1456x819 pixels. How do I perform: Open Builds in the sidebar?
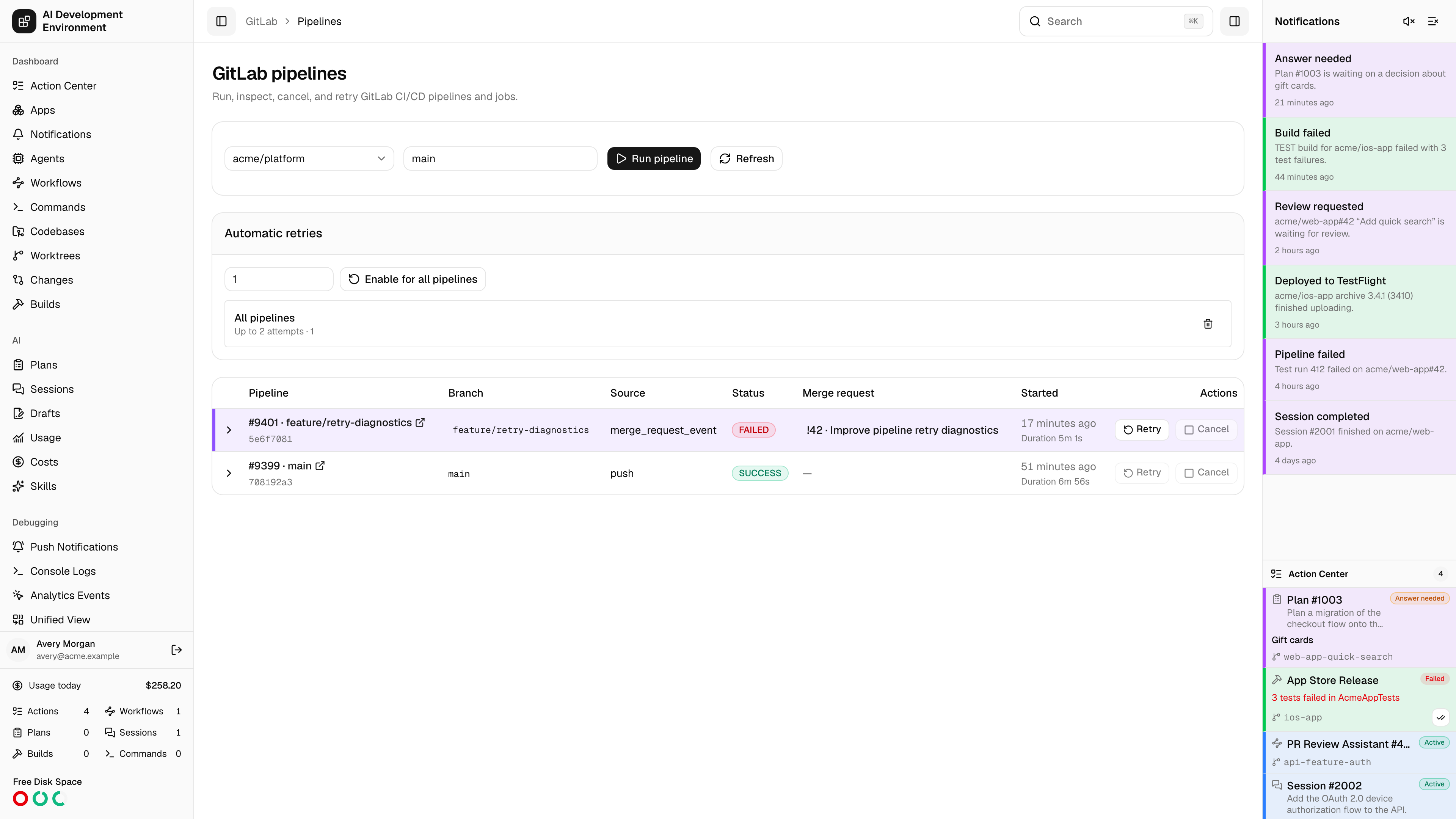point(97,304)
